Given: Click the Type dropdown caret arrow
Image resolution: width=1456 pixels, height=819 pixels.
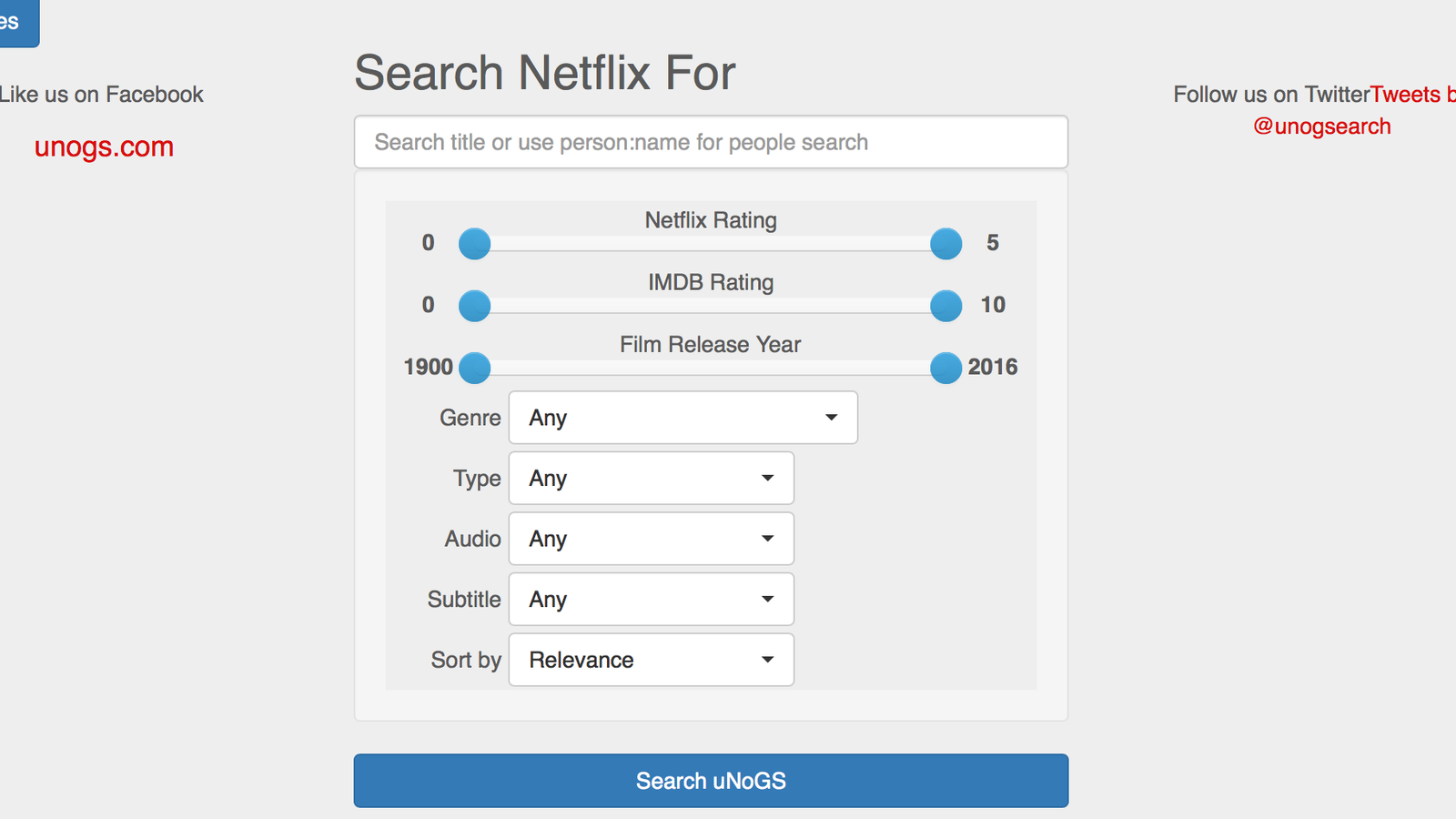Looking at the screenshot, I should pos(767,479).
